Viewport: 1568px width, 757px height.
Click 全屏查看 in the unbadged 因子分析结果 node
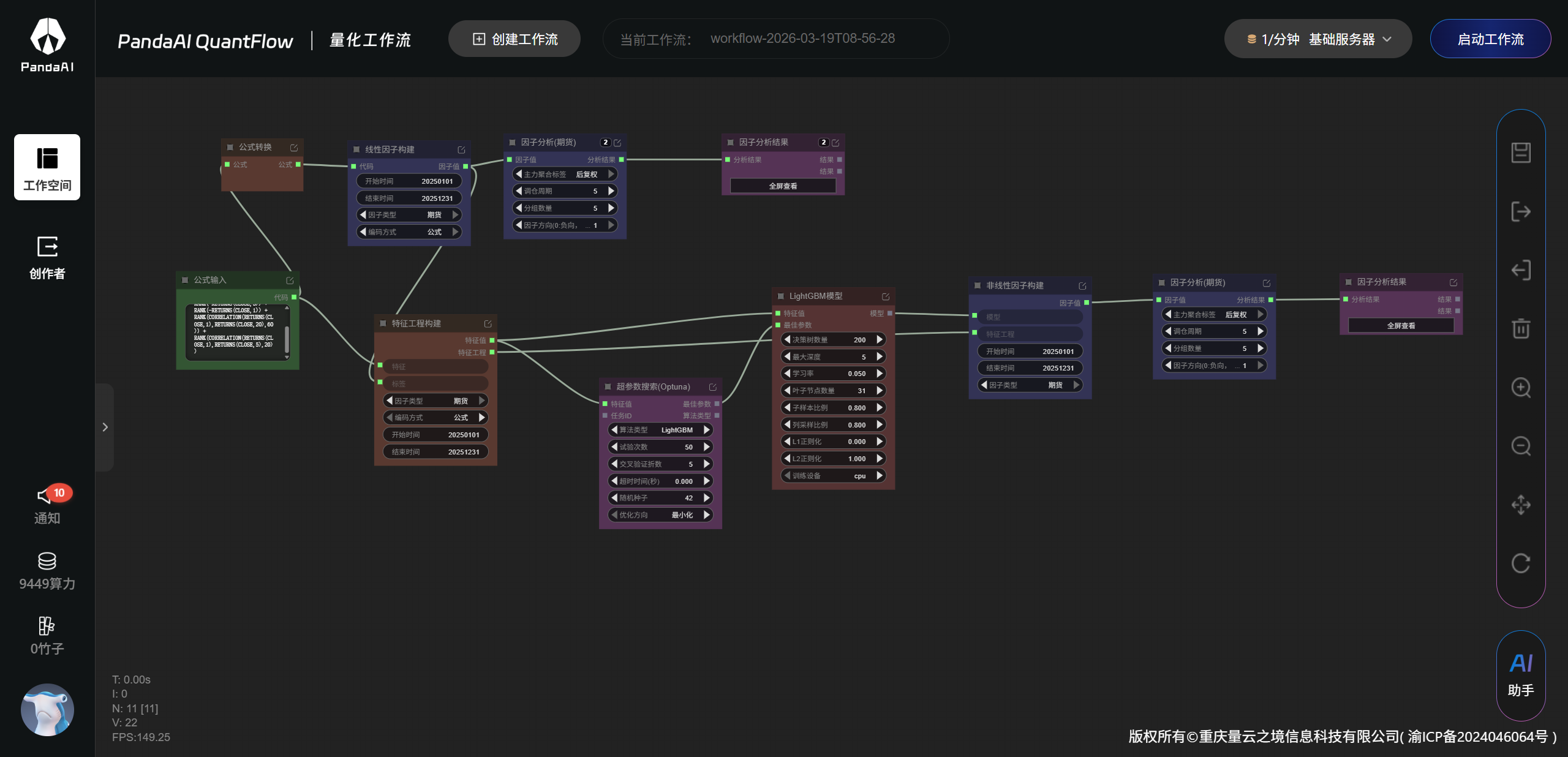(x=1401, y=326)
